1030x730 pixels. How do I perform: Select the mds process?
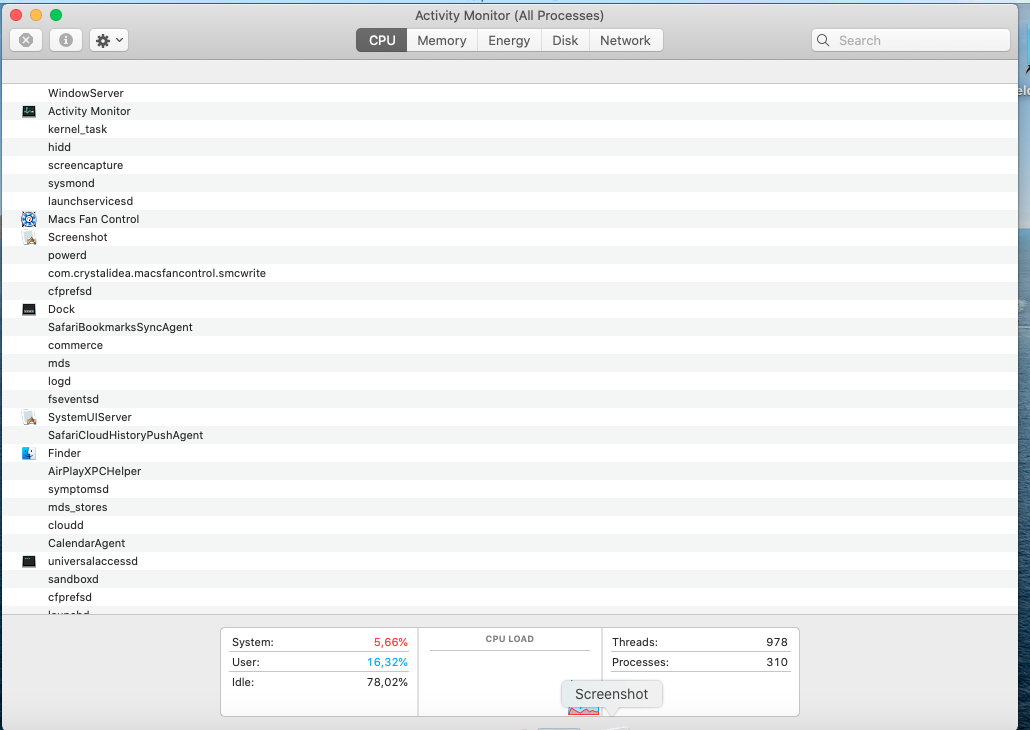coord(59,363)
